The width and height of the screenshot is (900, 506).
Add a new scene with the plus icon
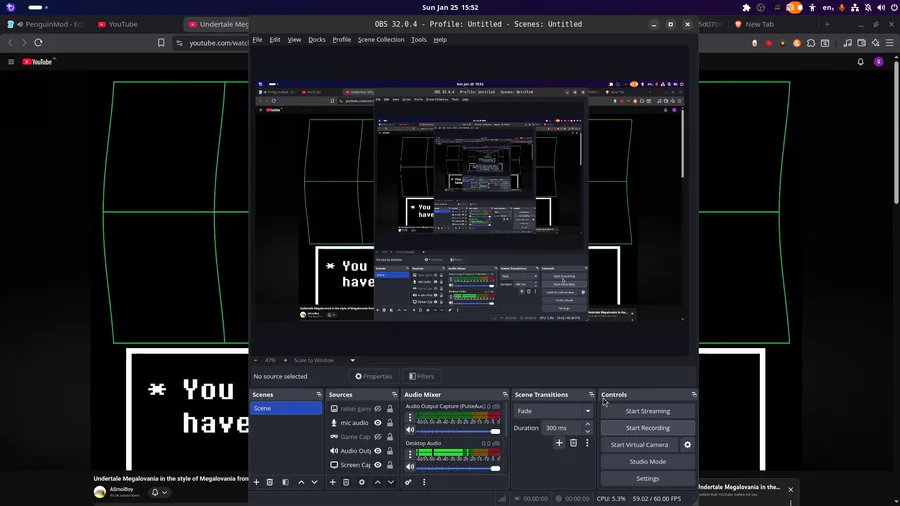click(257, 482)
